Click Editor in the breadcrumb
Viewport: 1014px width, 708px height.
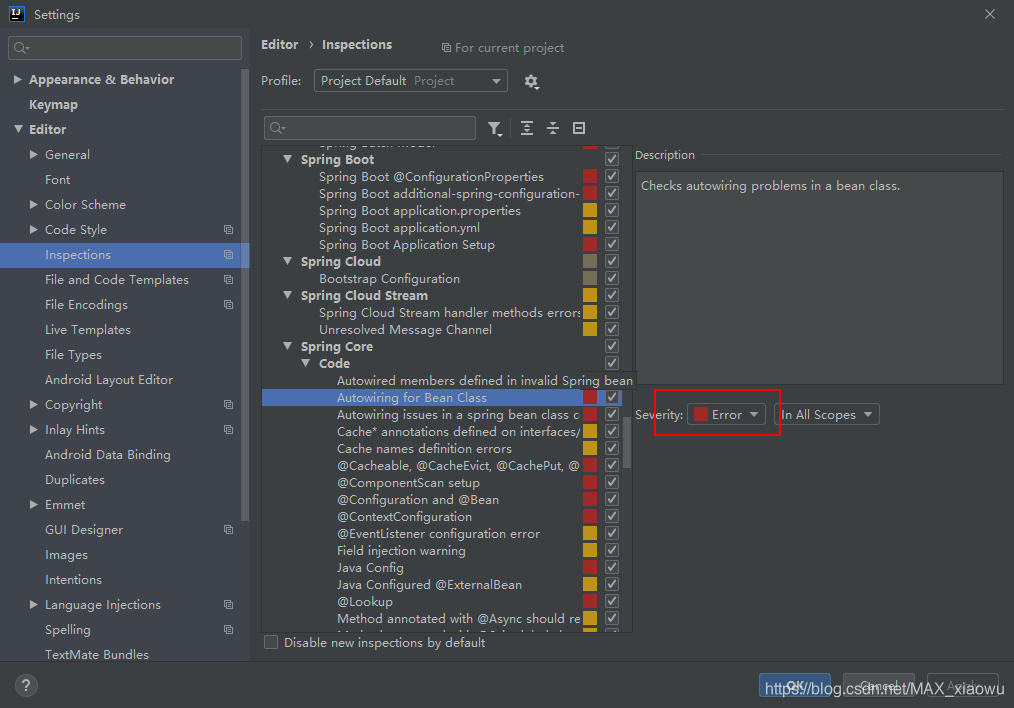[x=279, y=45]
